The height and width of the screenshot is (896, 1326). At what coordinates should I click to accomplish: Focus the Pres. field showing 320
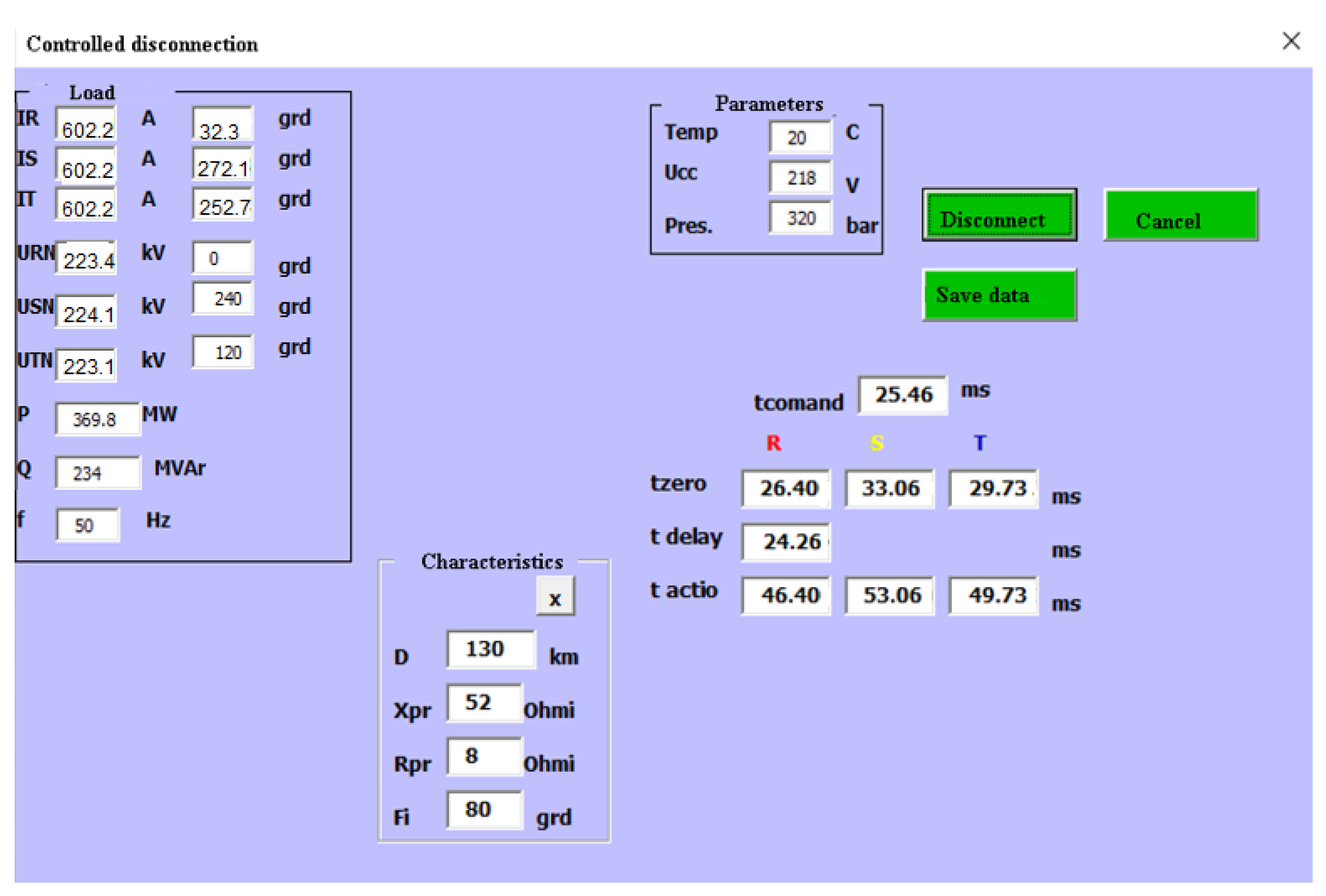tap(800, 217)
